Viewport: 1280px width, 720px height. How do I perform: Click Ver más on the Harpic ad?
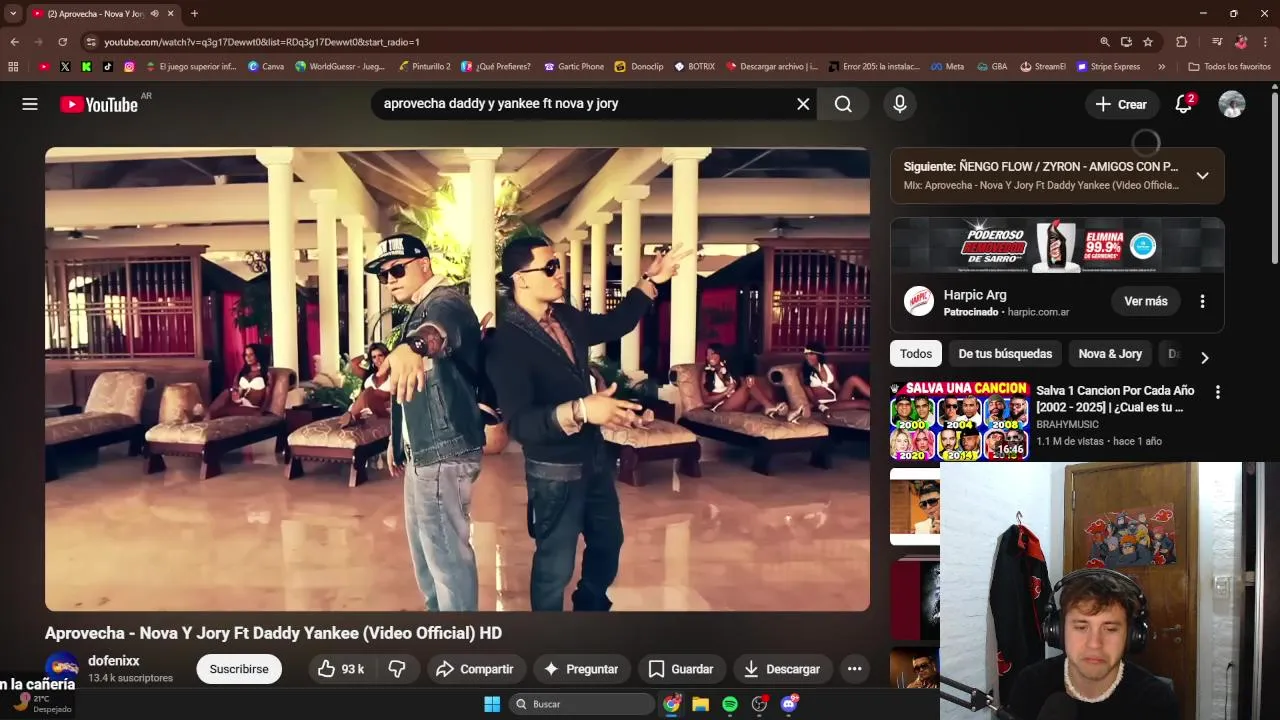click(1146, 301)
